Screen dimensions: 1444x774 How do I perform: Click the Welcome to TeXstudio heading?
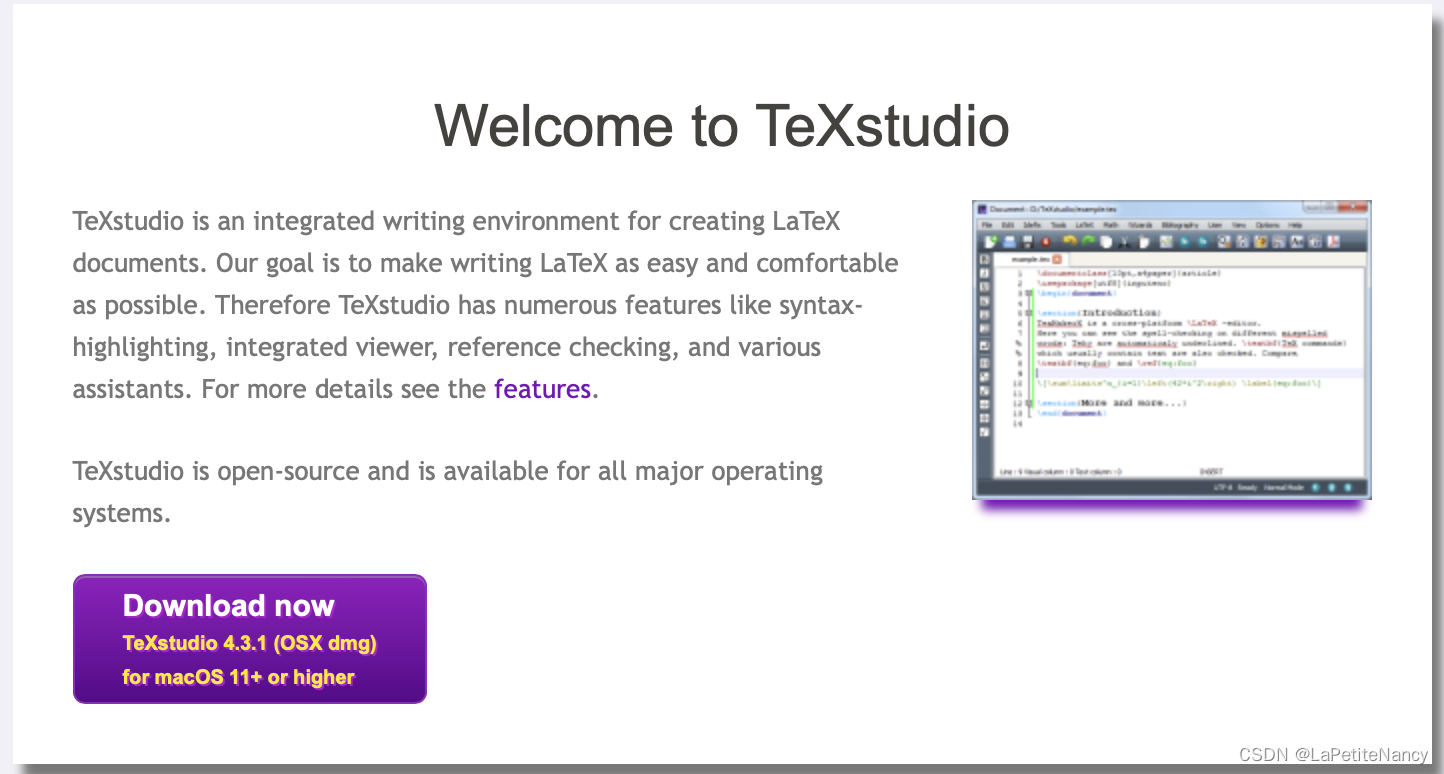(721, 126)
